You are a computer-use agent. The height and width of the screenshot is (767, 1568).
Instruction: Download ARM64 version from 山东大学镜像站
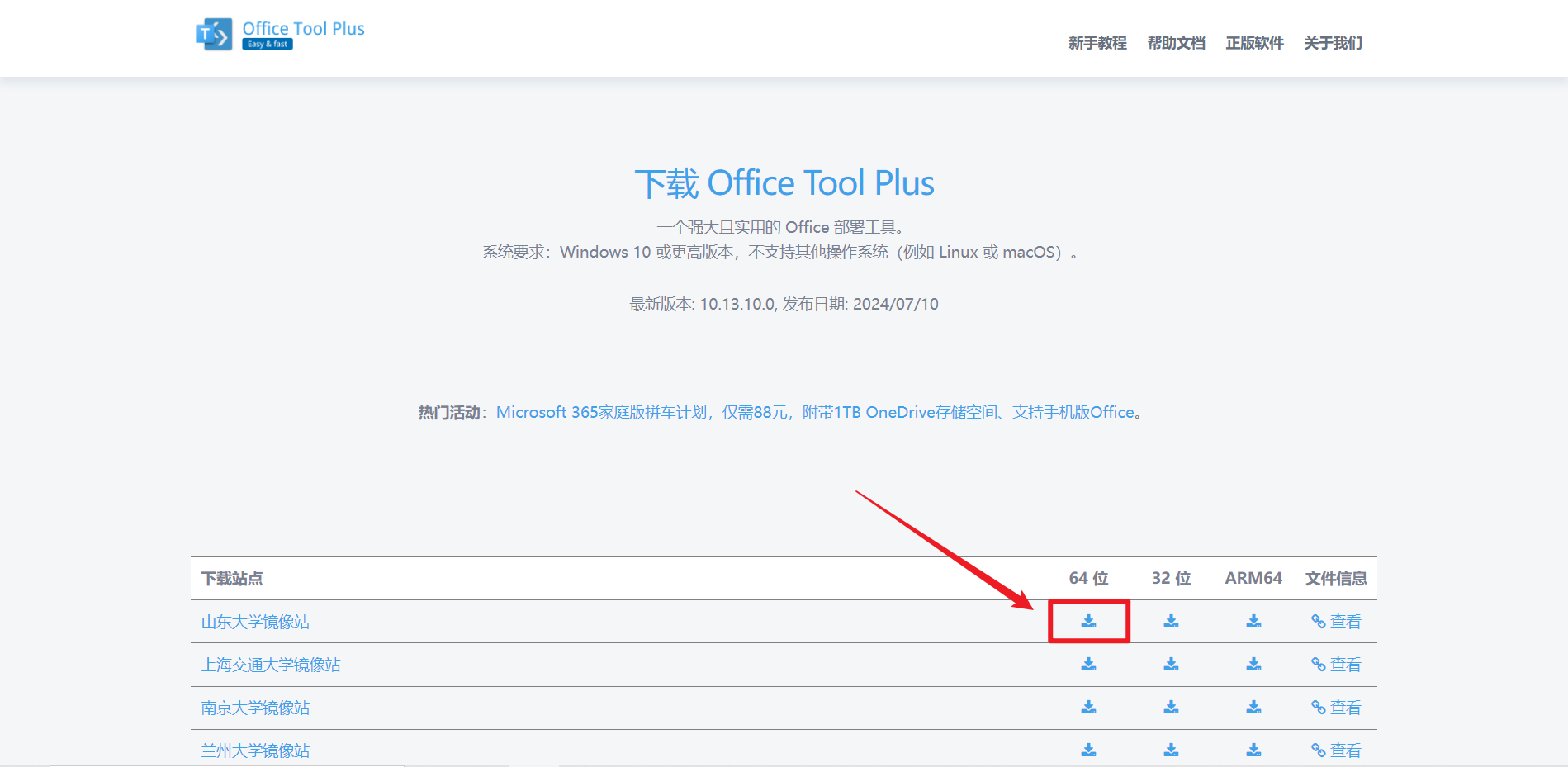[1253, 621]
